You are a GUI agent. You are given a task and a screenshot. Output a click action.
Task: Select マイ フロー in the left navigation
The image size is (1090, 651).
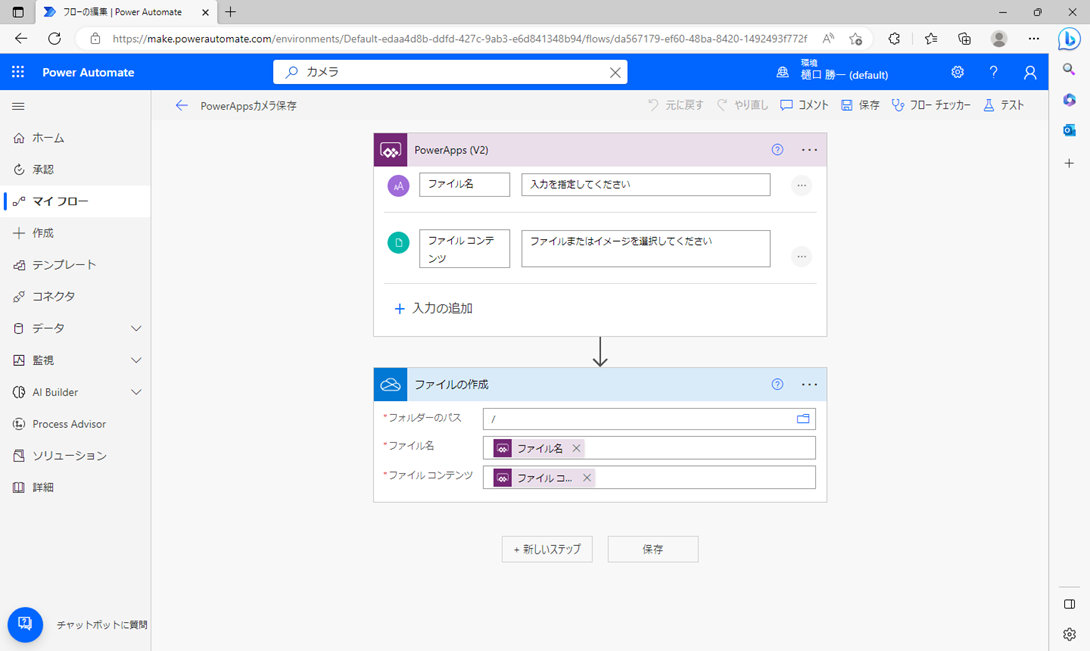[75, 201]
